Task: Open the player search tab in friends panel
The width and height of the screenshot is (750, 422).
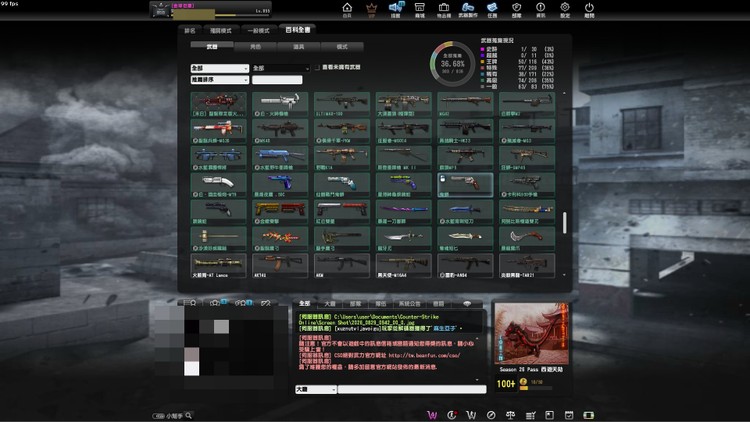Action: [190, 302]
